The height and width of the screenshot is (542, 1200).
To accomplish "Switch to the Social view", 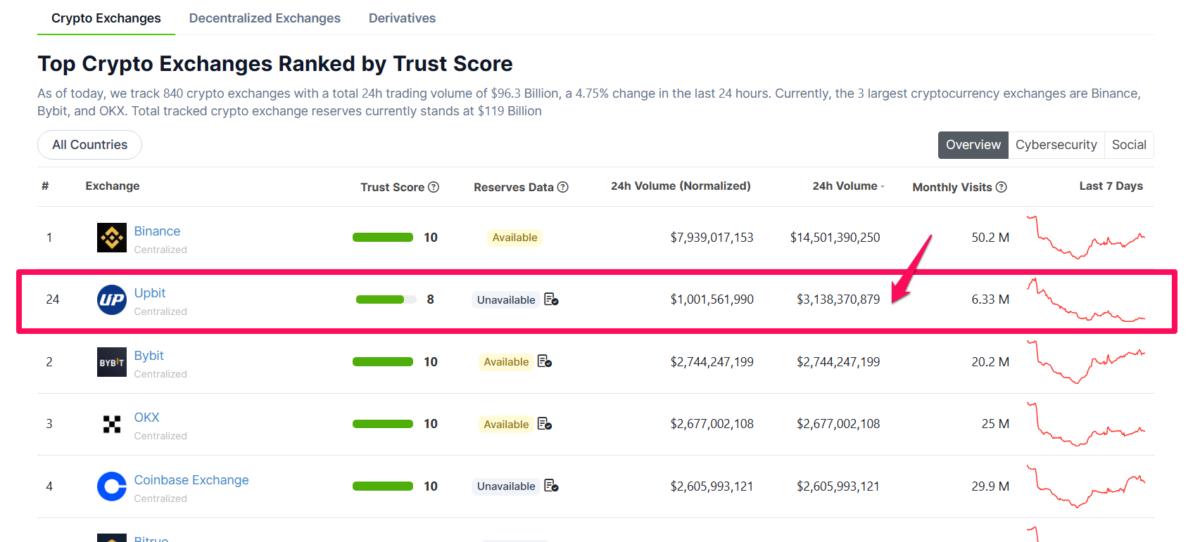I will [x=1129, y=145].
